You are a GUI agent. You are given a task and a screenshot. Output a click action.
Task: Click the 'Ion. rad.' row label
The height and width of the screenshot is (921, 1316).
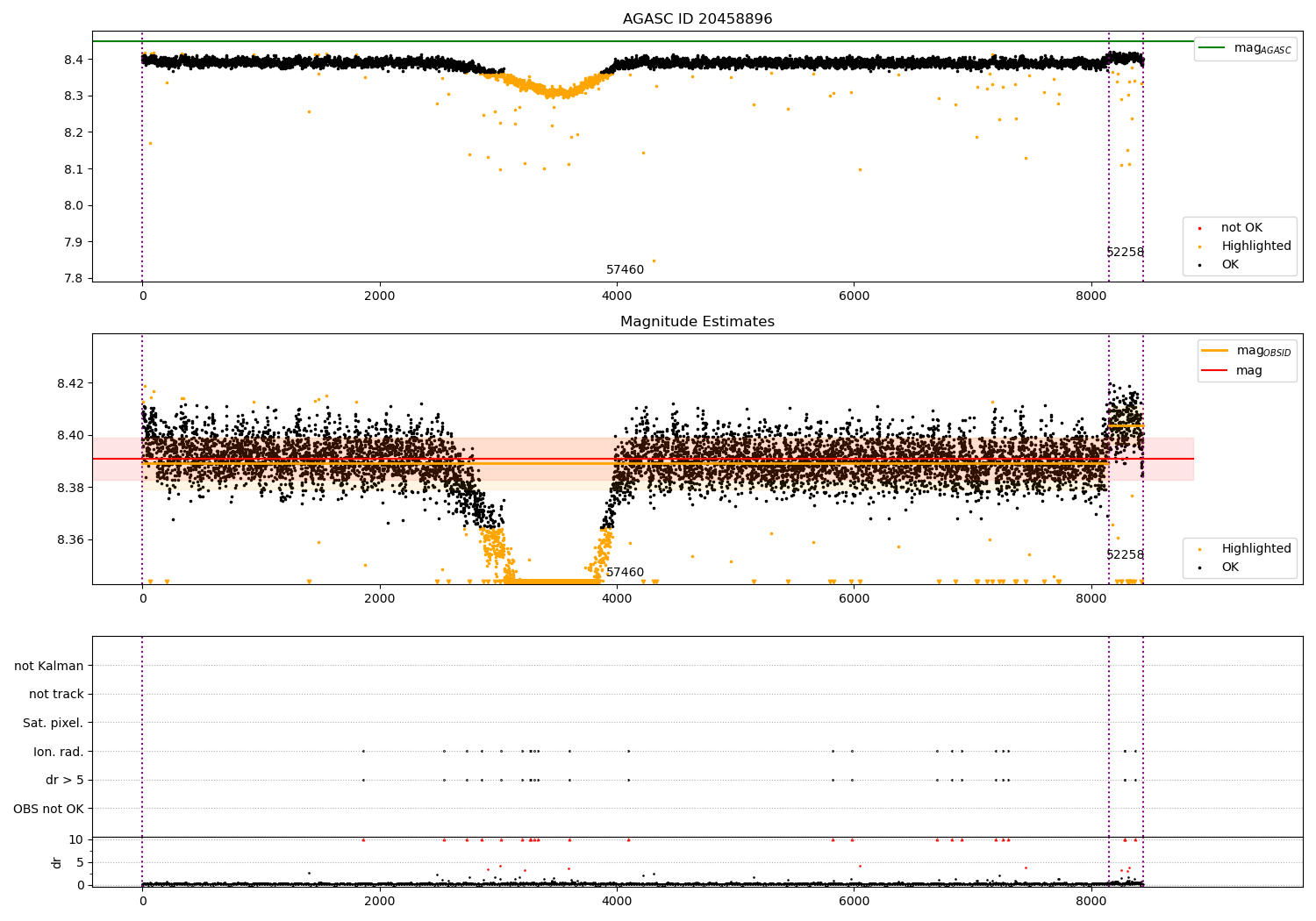(x=59, y=752)
